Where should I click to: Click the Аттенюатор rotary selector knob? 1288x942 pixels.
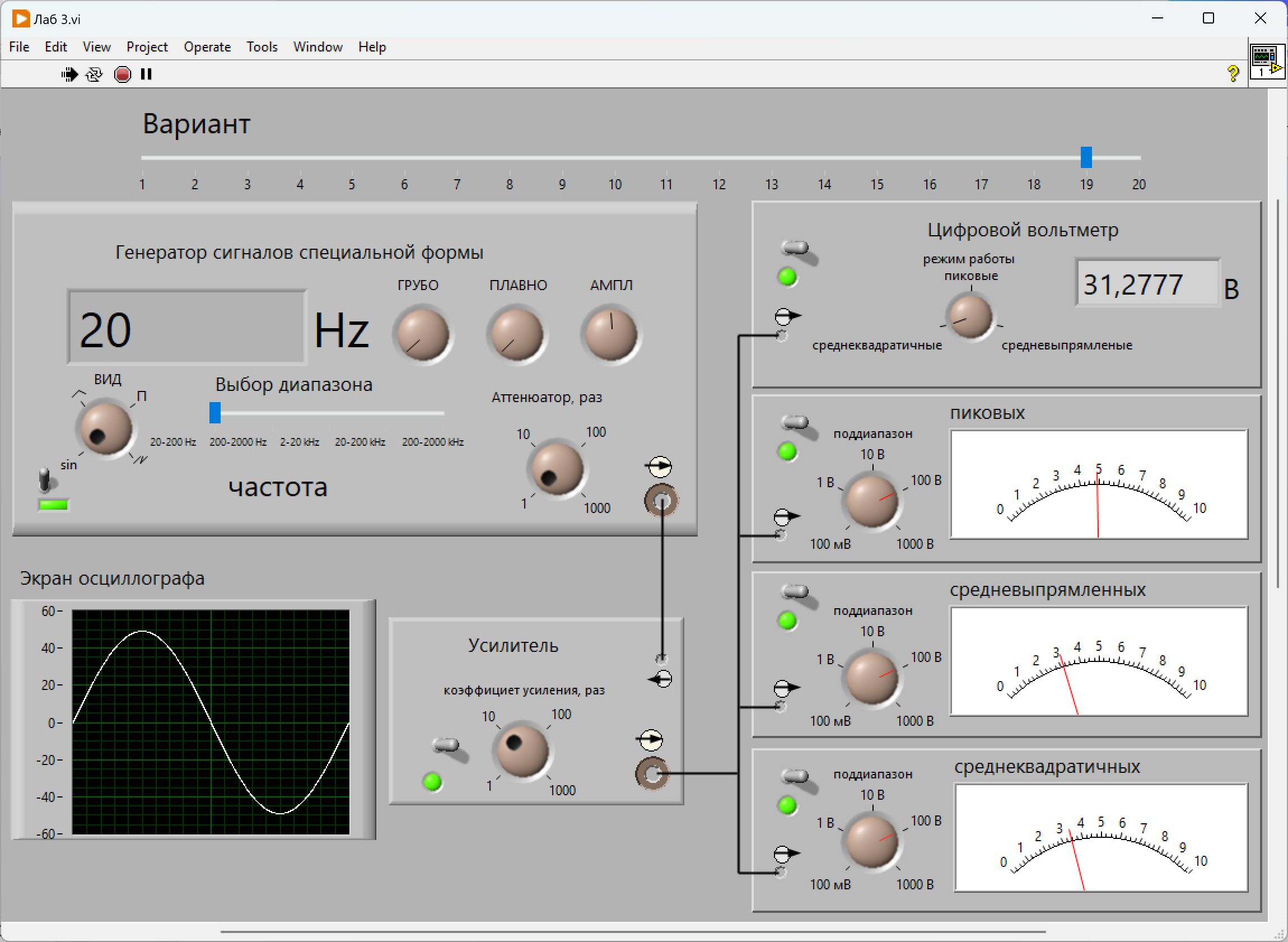(x=557, y=469)
